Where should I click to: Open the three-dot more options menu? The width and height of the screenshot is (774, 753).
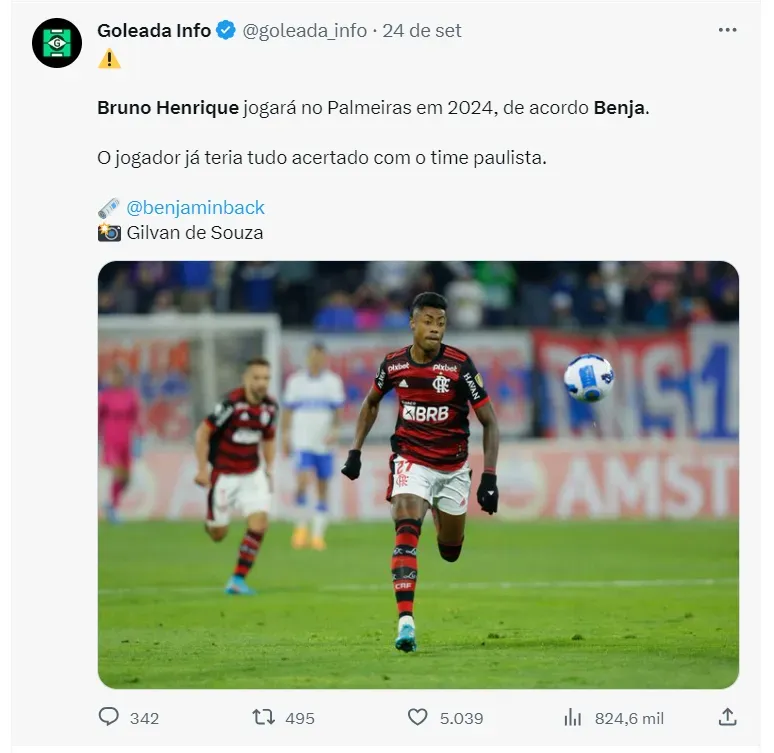727,30
